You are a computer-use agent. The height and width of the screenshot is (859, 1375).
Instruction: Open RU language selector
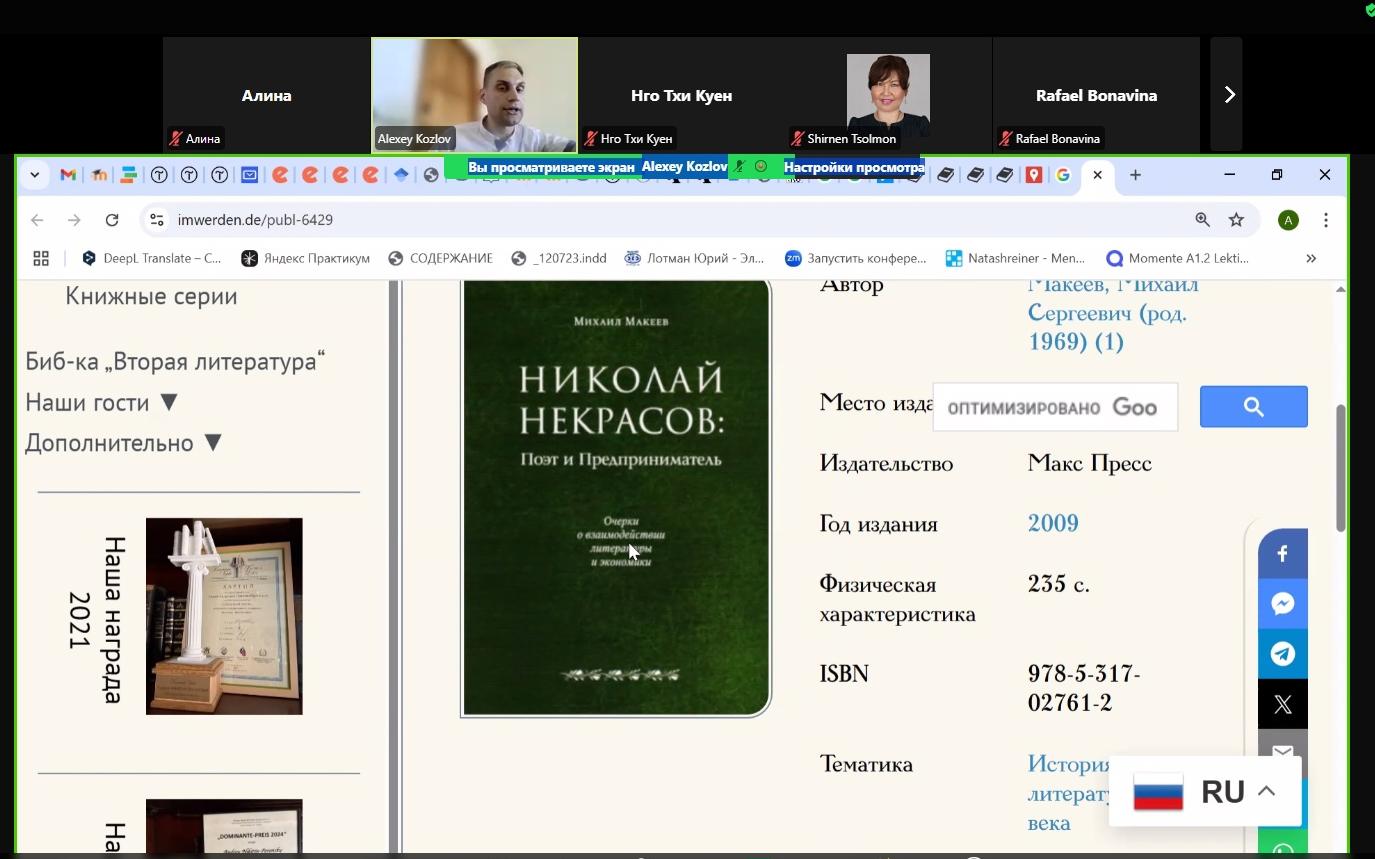(x=1205, y=792)
